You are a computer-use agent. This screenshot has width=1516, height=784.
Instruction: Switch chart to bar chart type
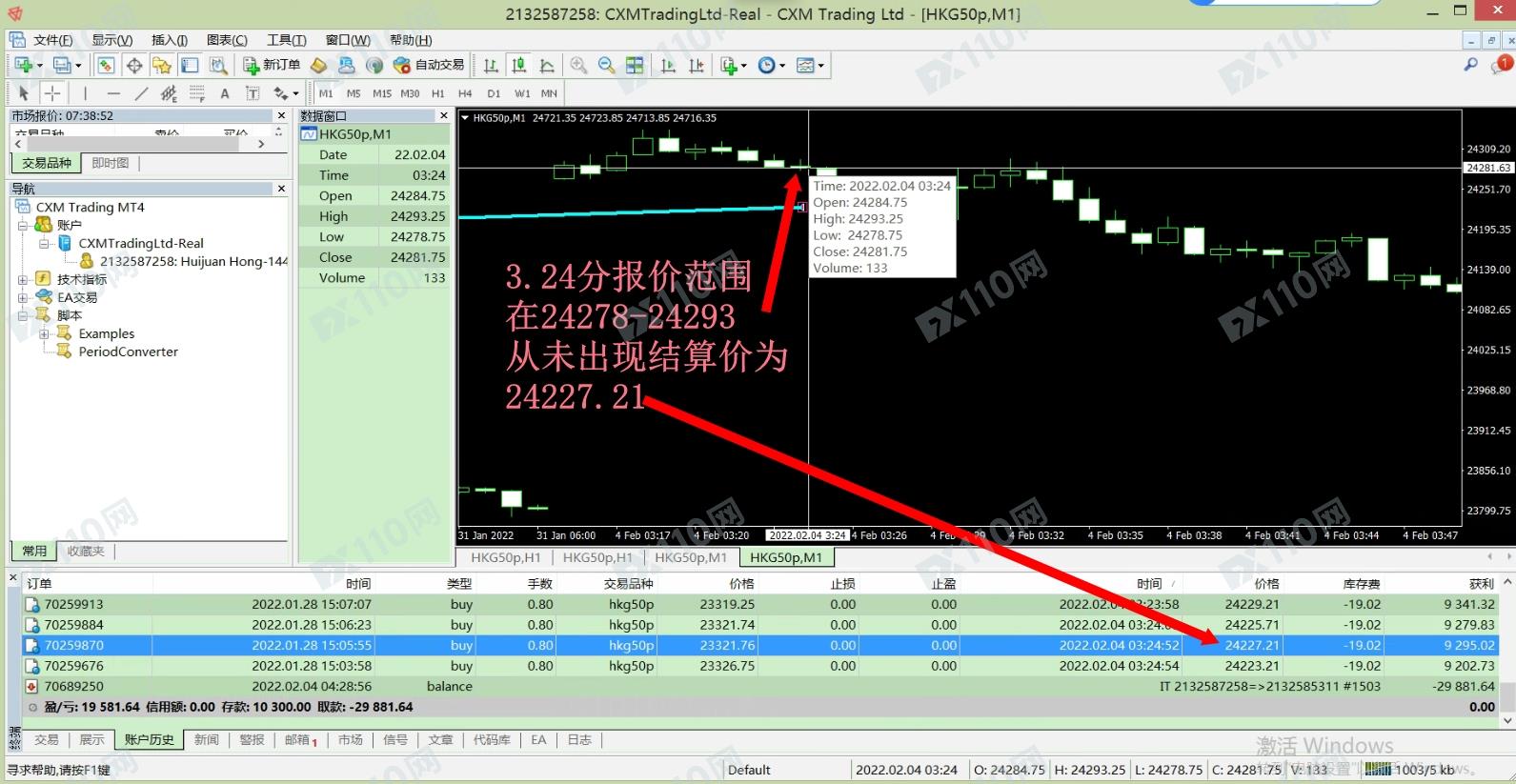coord(491,65)
